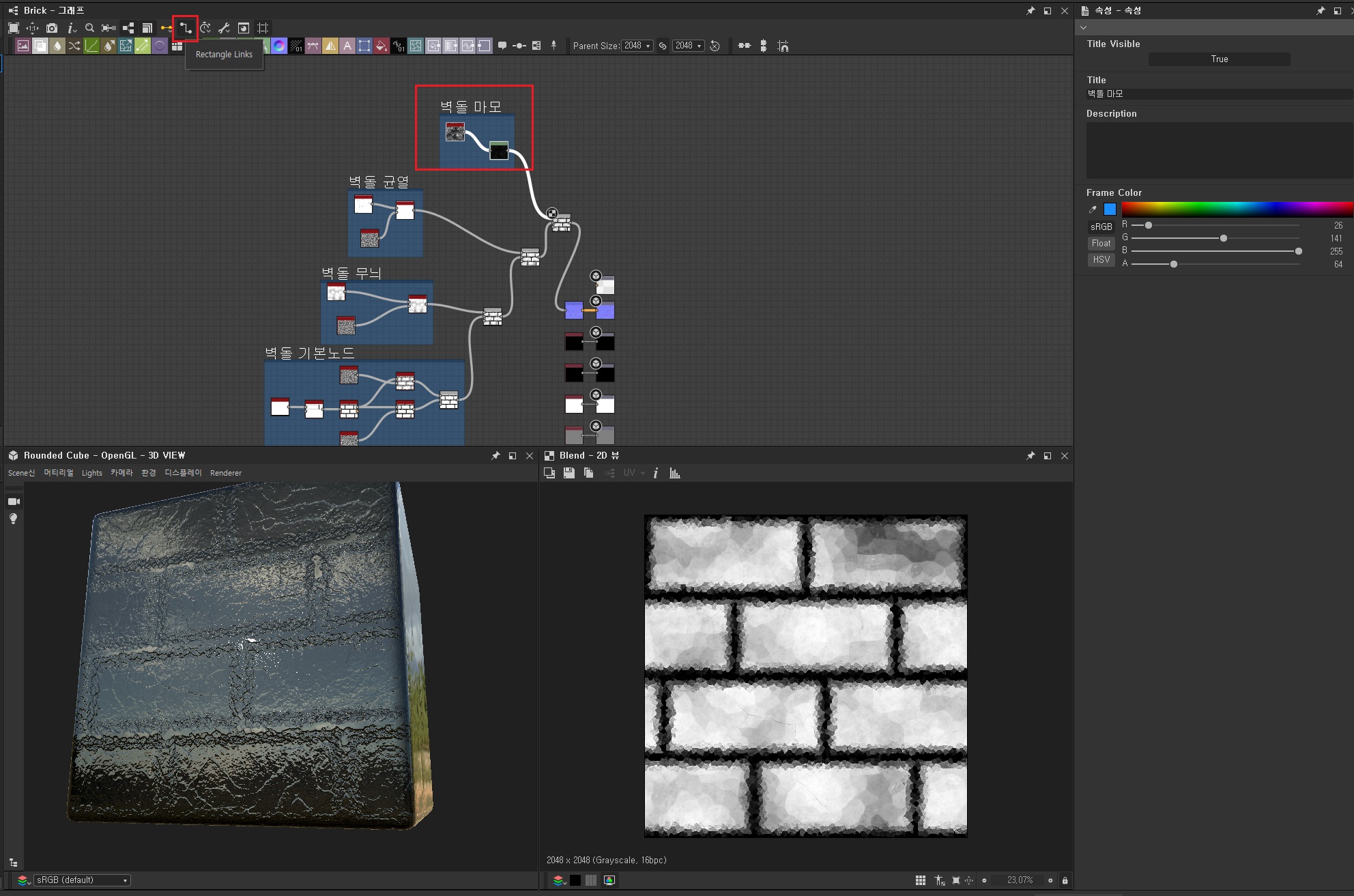Collapse the properties section chevron
Image resolution: width=1354 pixels, height=896 pixels.
pos(1083,28)
